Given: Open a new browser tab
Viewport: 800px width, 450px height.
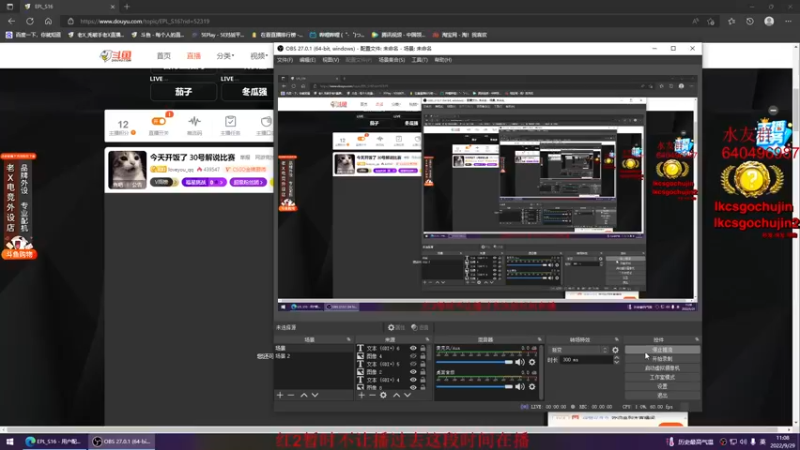Looking at the screenshot, I should 127,7.
